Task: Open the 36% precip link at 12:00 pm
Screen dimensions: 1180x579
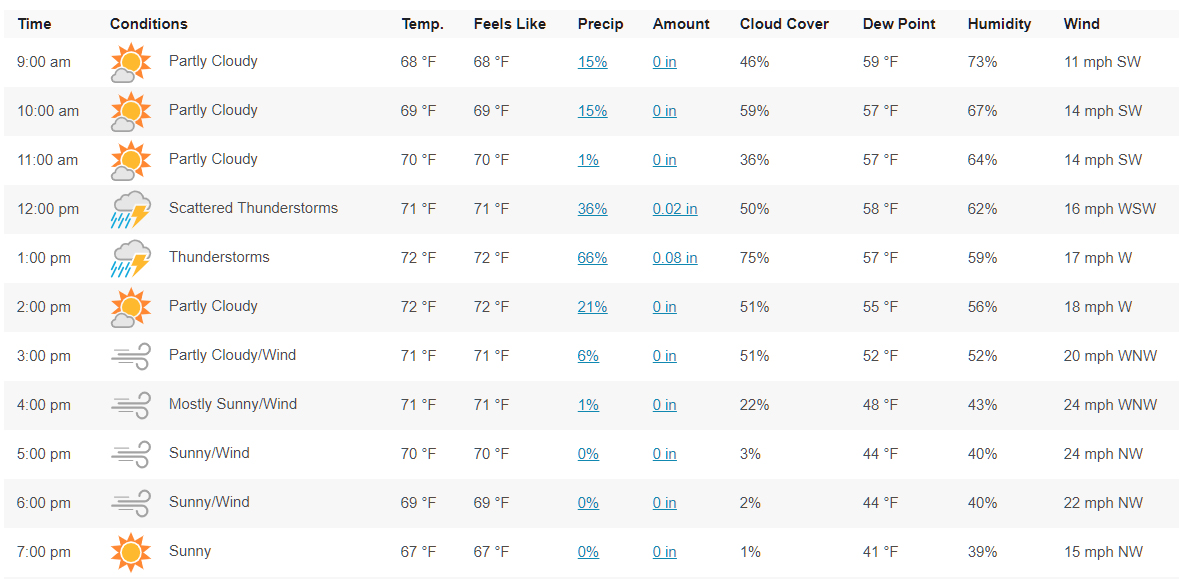Action: [x=592, y=209]
